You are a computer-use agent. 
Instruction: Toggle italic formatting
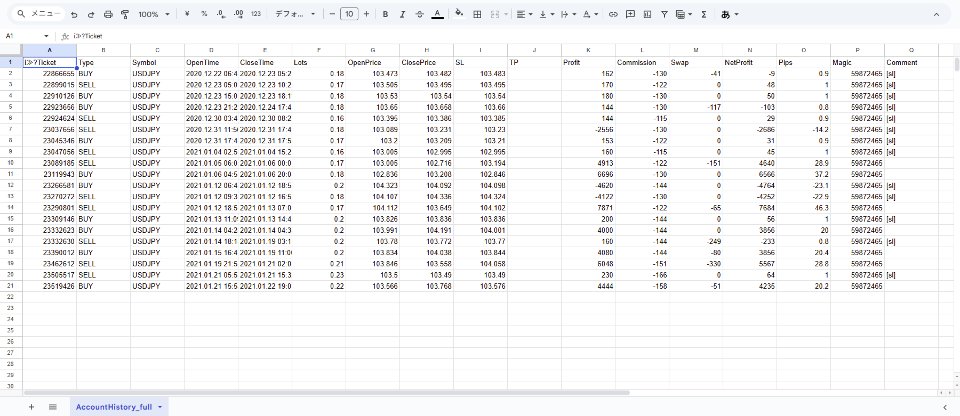402,14
